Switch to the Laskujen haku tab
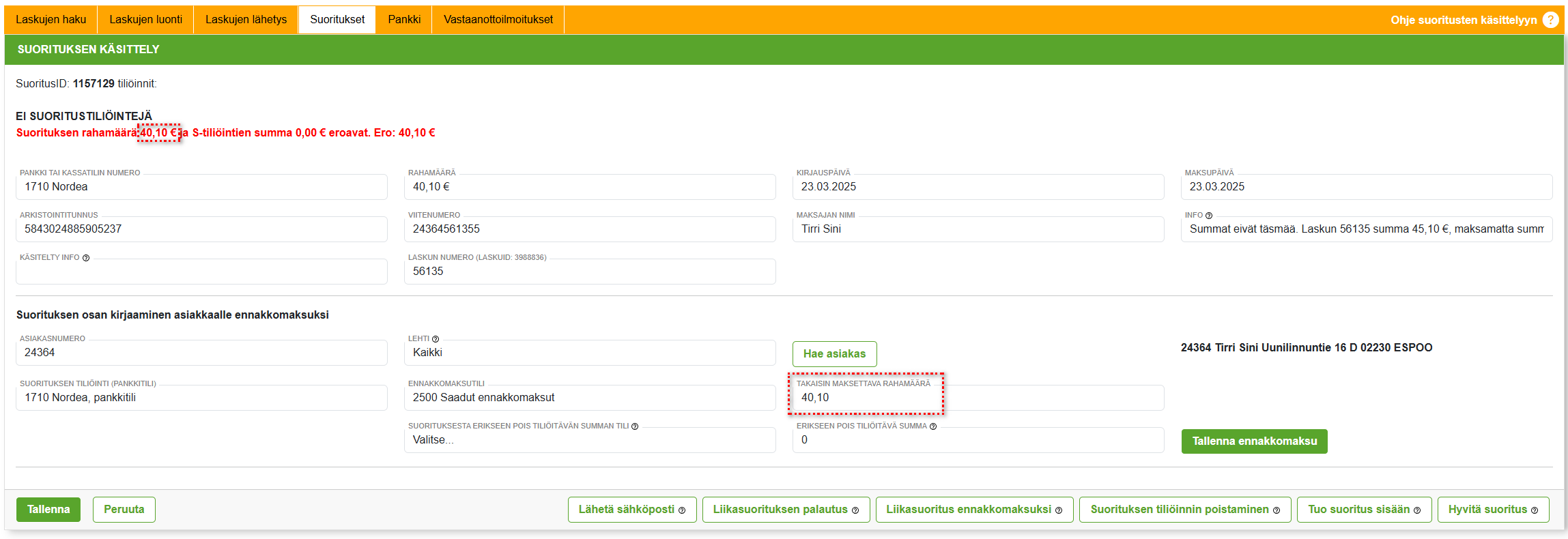 point(51,19)
